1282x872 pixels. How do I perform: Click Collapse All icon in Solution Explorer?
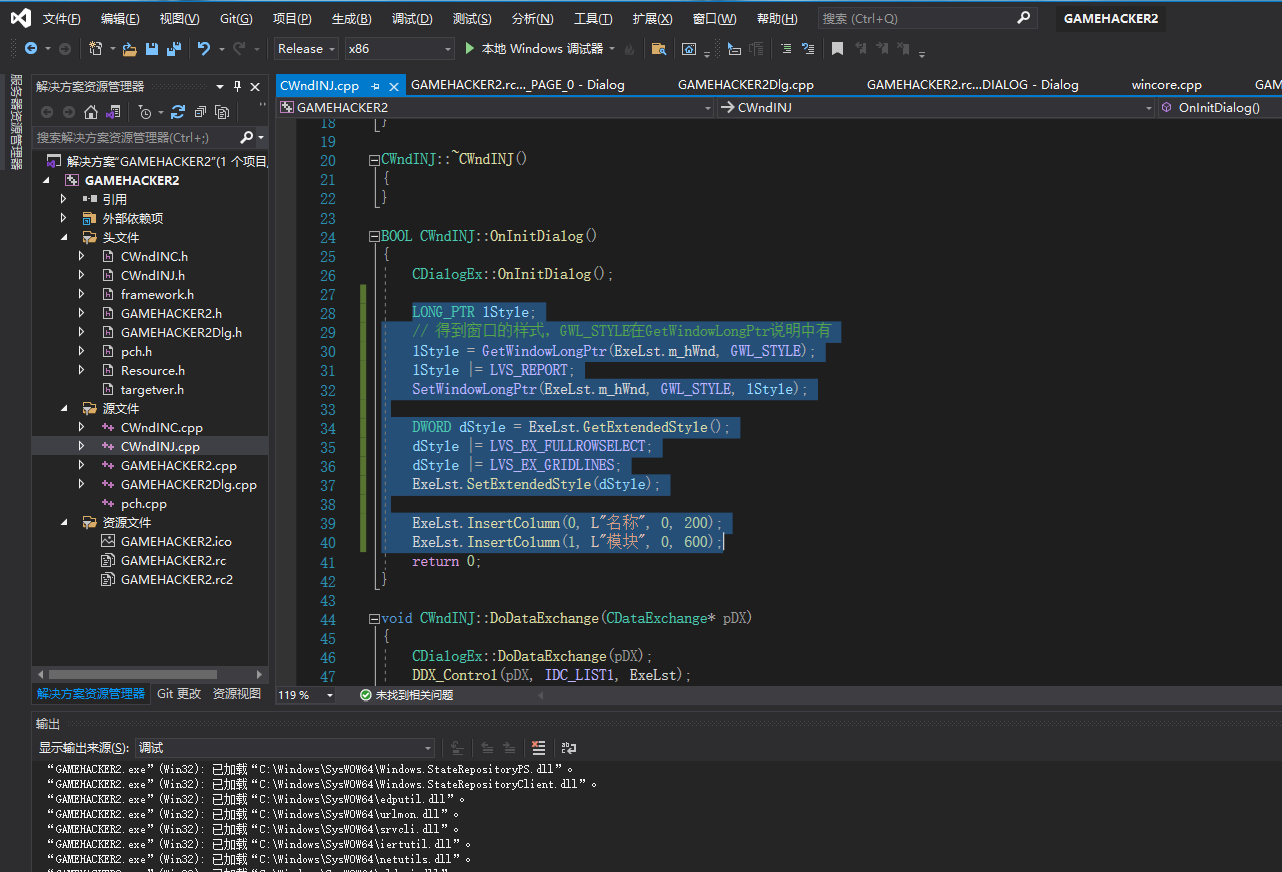point(200,112)
